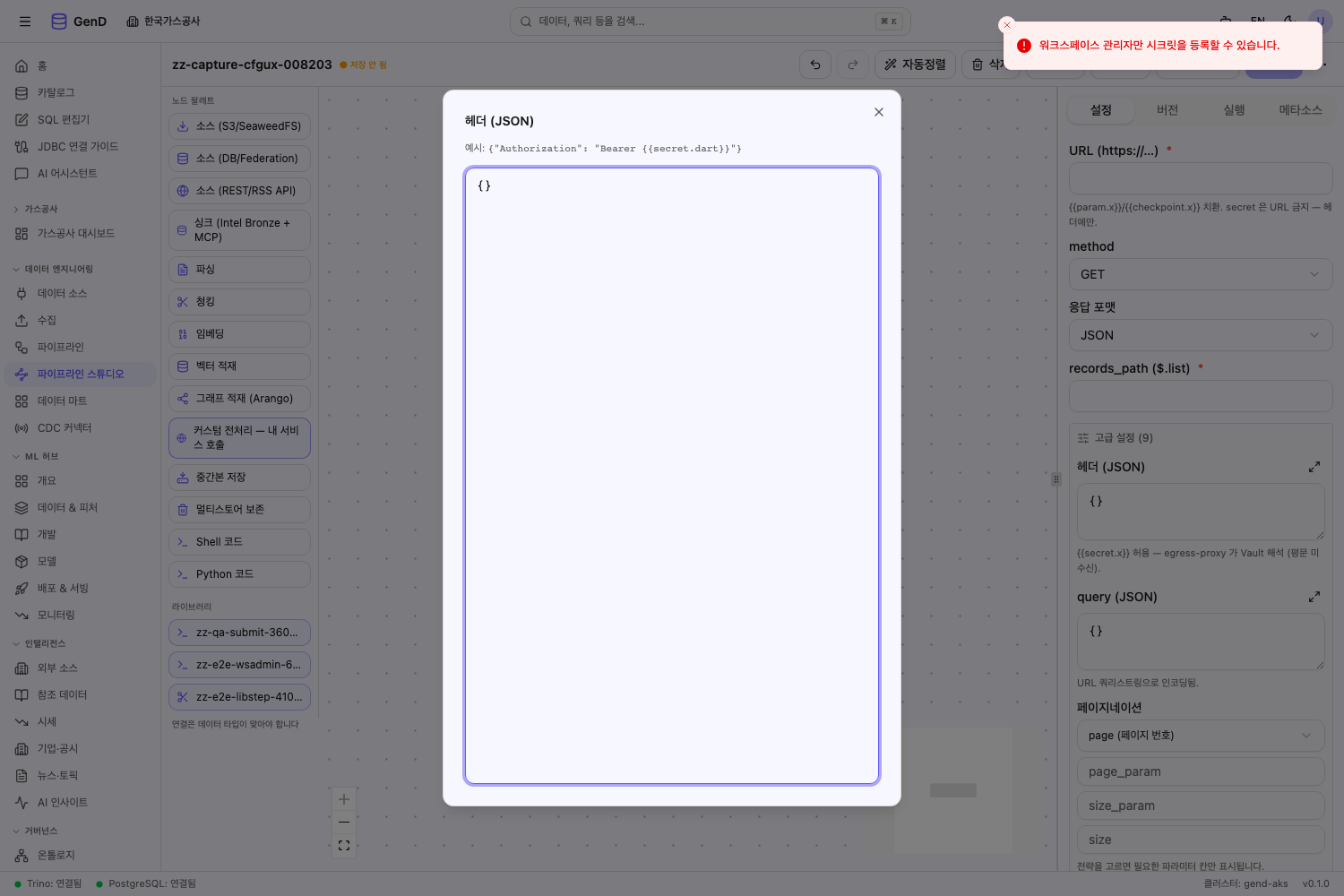The width and height of the screenshot is (1344, 896).
Task: Open the 페이지네이션 page dropdown
Action: [1201, 736]
